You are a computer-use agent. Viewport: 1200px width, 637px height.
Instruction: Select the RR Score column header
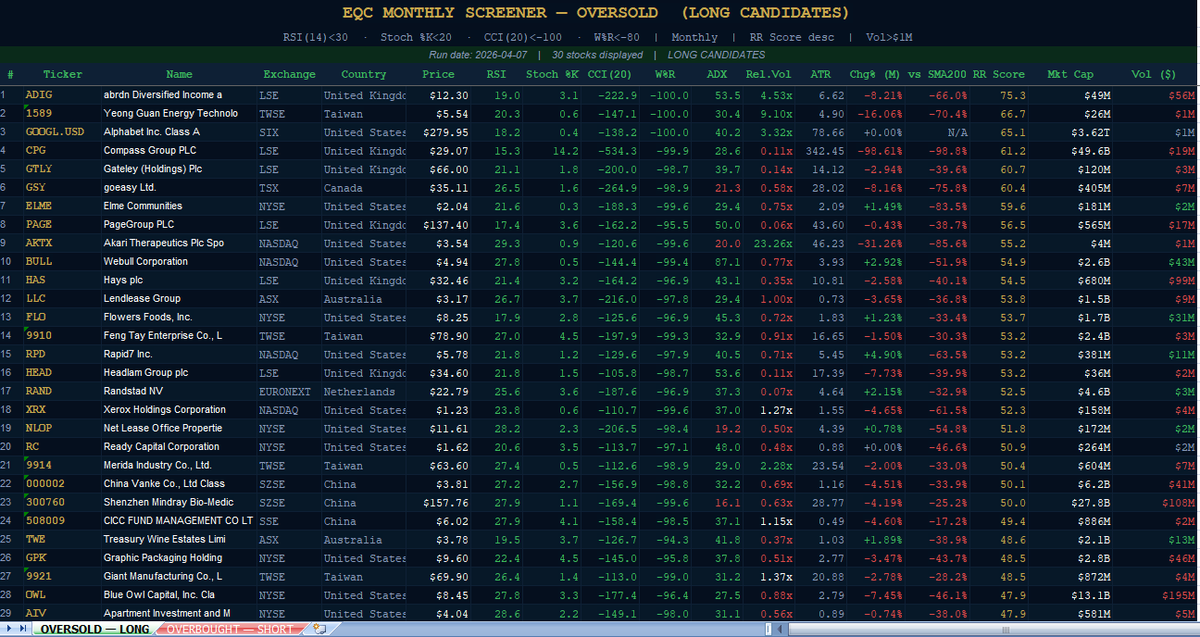point(998,74)
